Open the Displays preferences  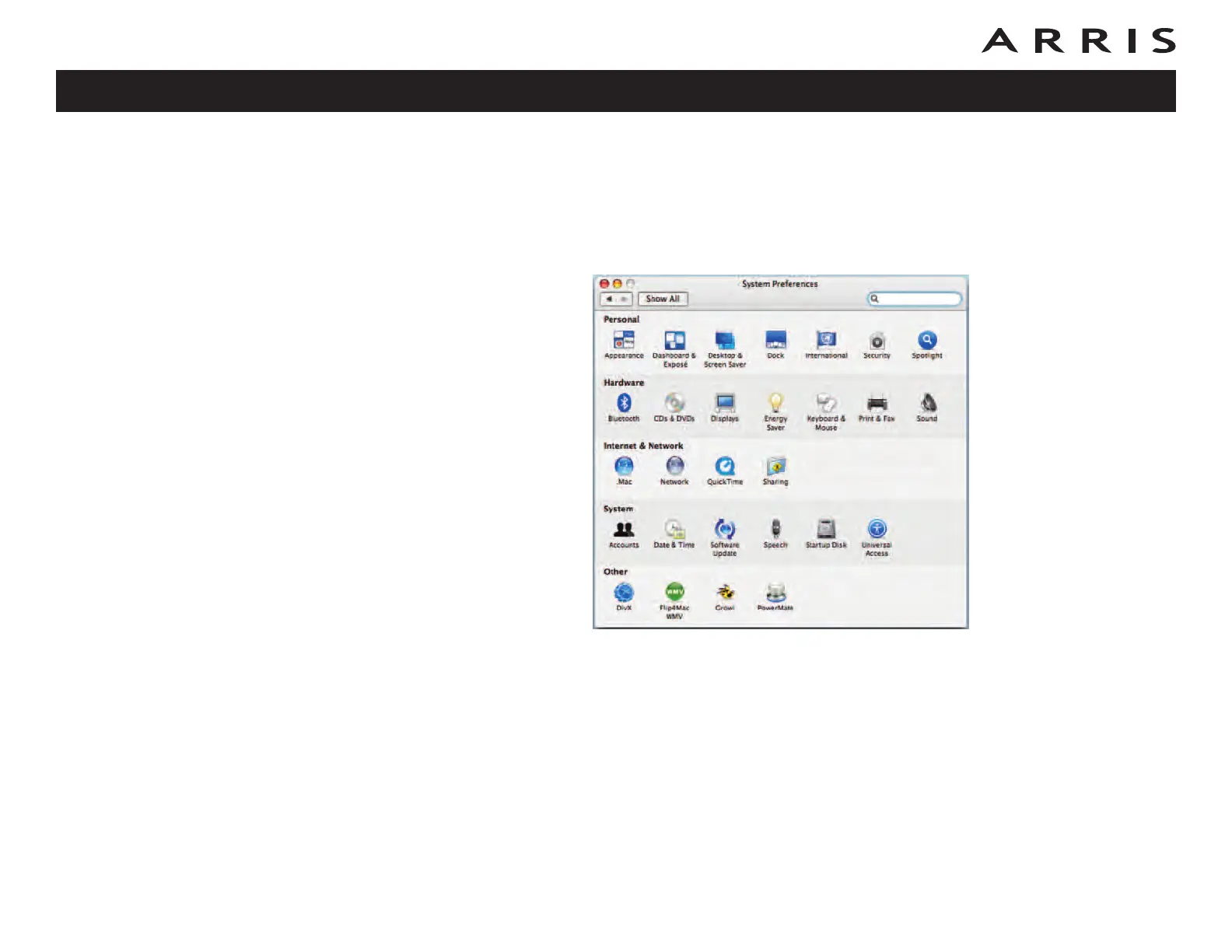[725, 408]
